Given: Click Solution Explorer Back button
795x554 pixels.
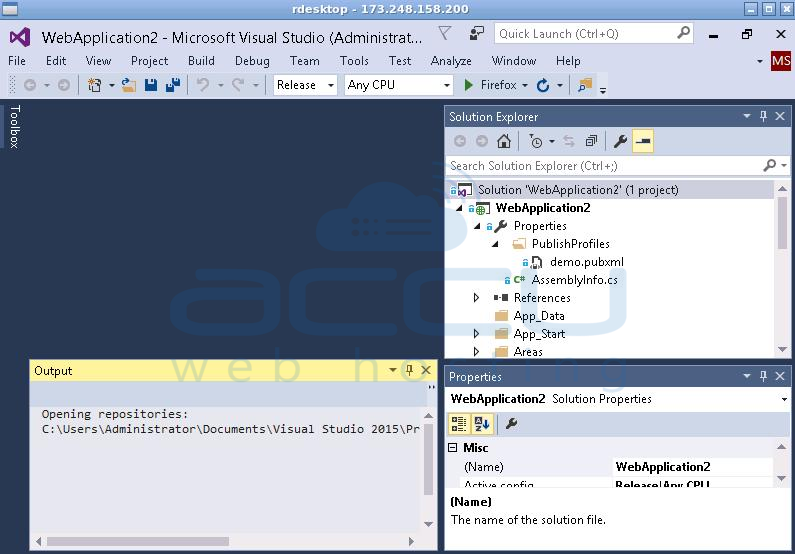Looking at the screenshot, I should tap(459, 141).
